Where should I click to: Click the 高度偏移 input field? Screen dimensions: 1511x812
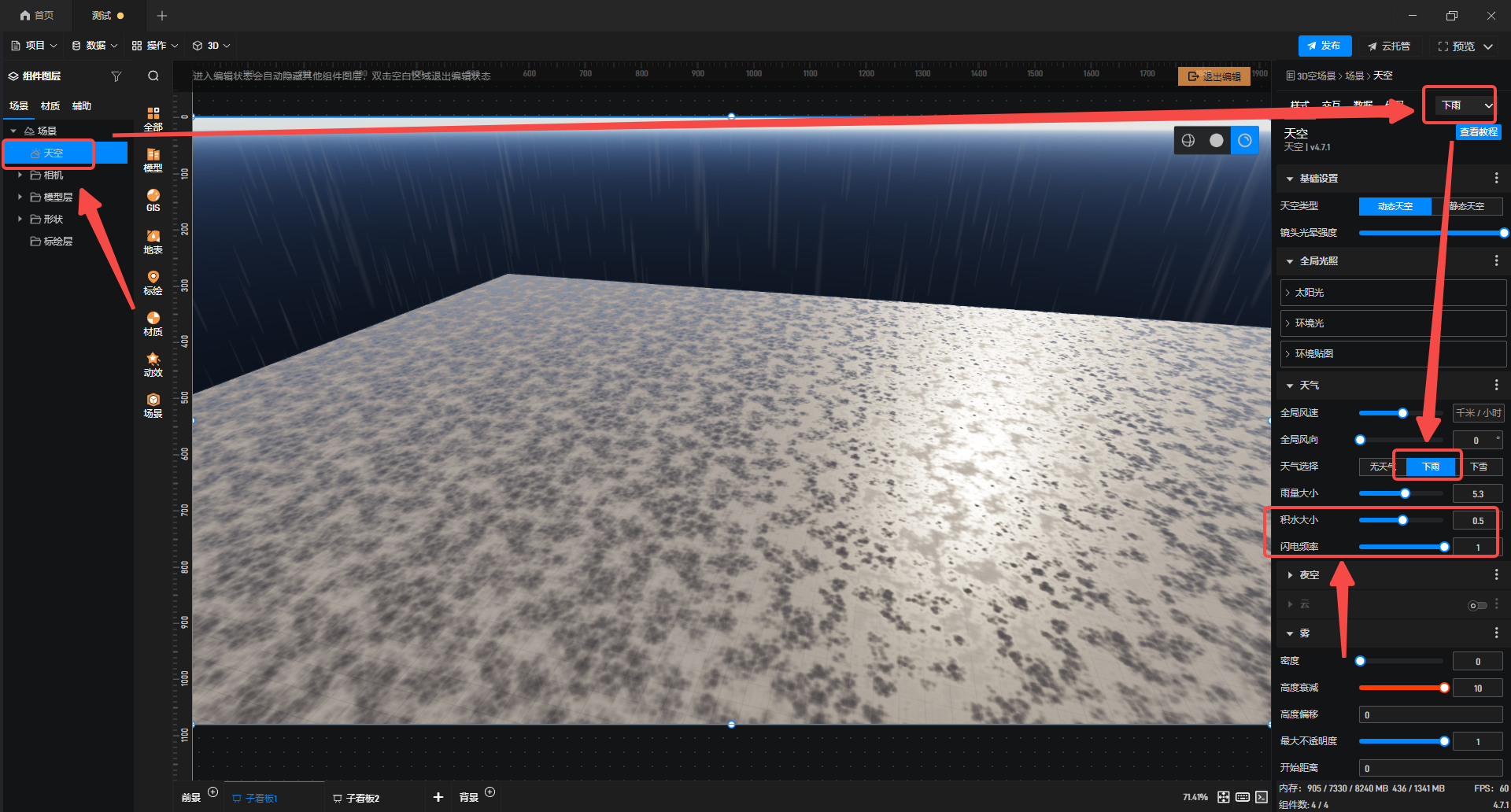coord(1430,714)
